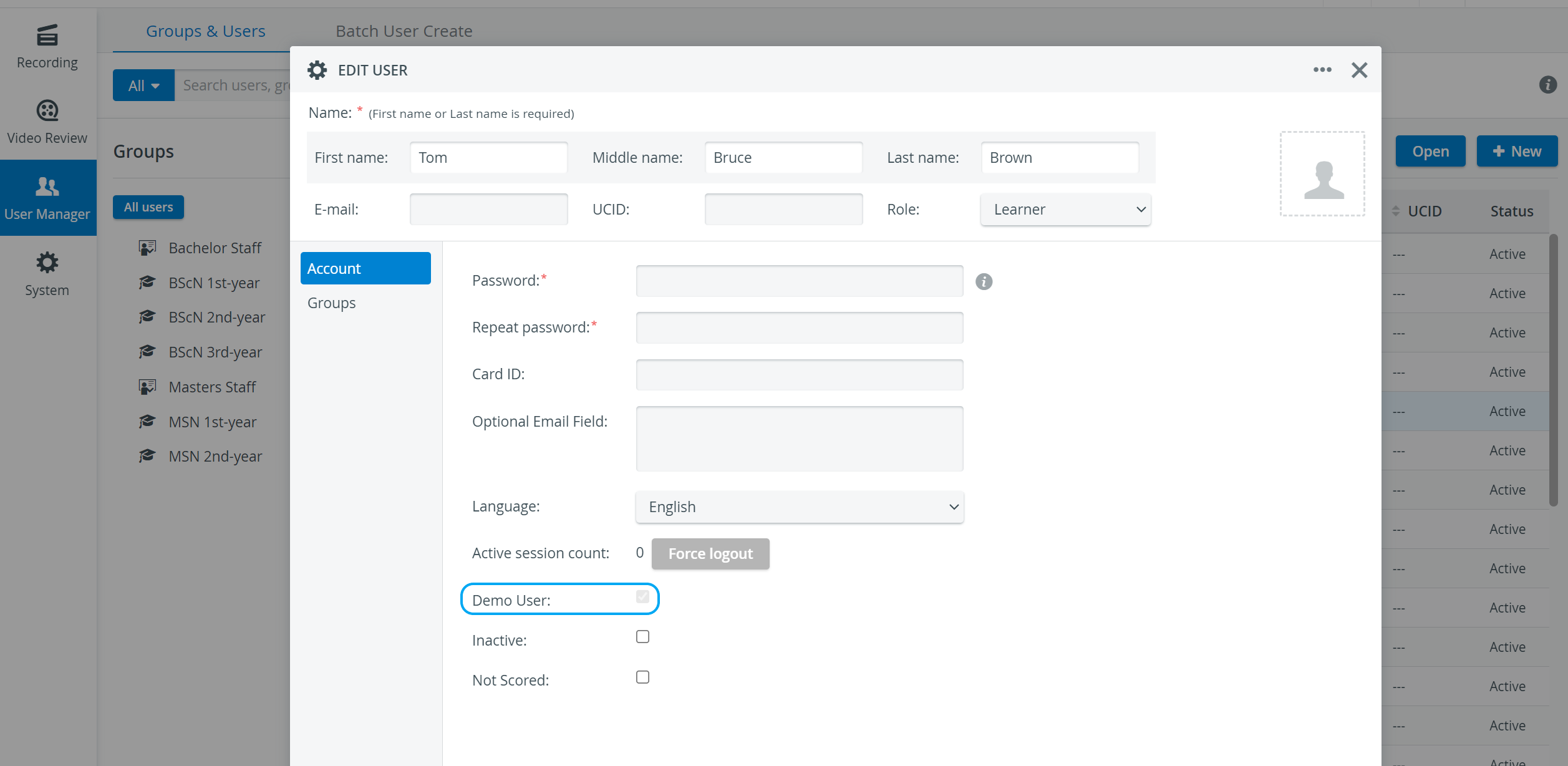Enable the Not Scored checkbox
Screen dimensions: 1568x766
point(642,677)
